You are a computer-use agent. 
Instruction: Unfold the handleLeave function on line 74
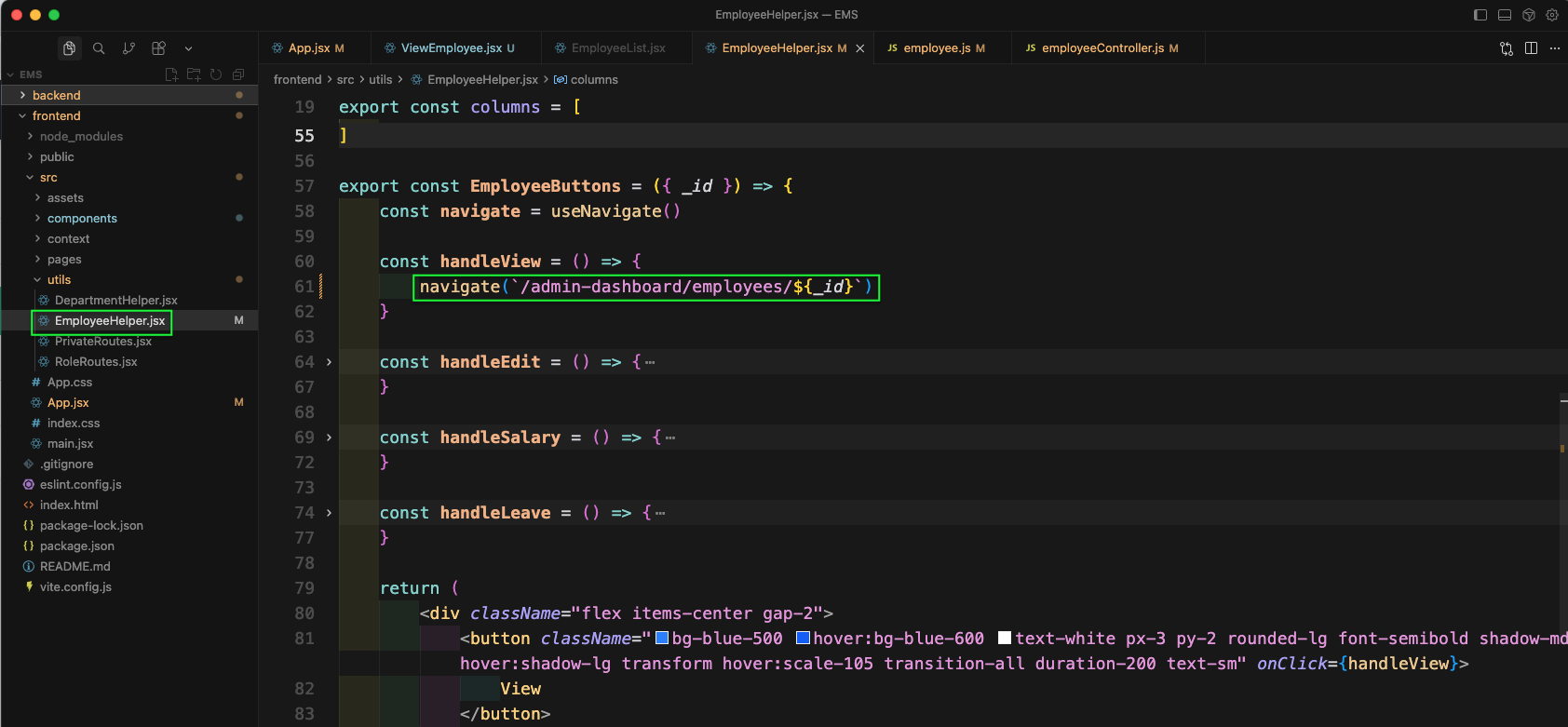pos(329,513)
